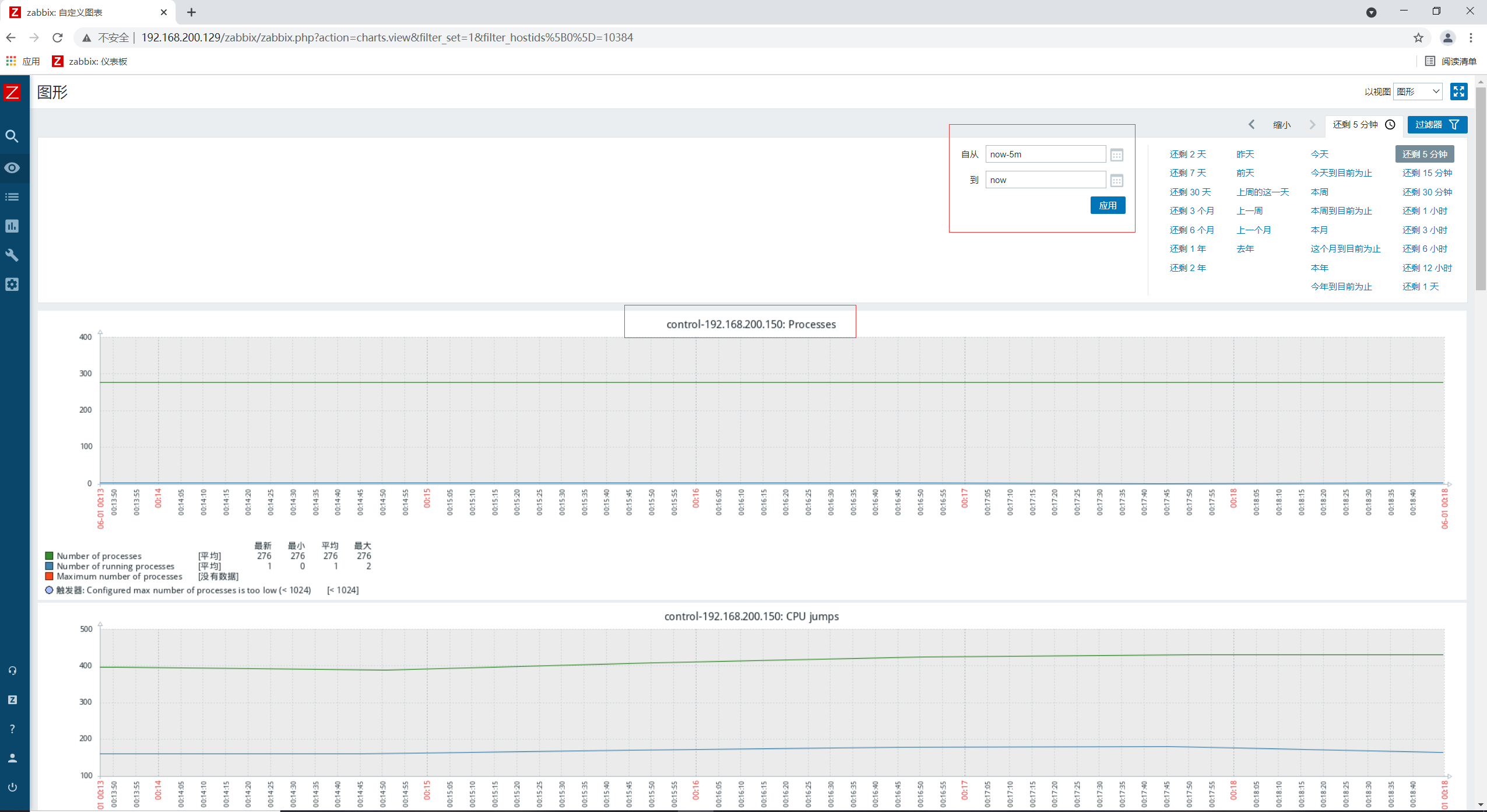This screenshot has width=1487, height=812.
Task: Open Configuration wrench icon in sidebar
Action: click(12, 255)
